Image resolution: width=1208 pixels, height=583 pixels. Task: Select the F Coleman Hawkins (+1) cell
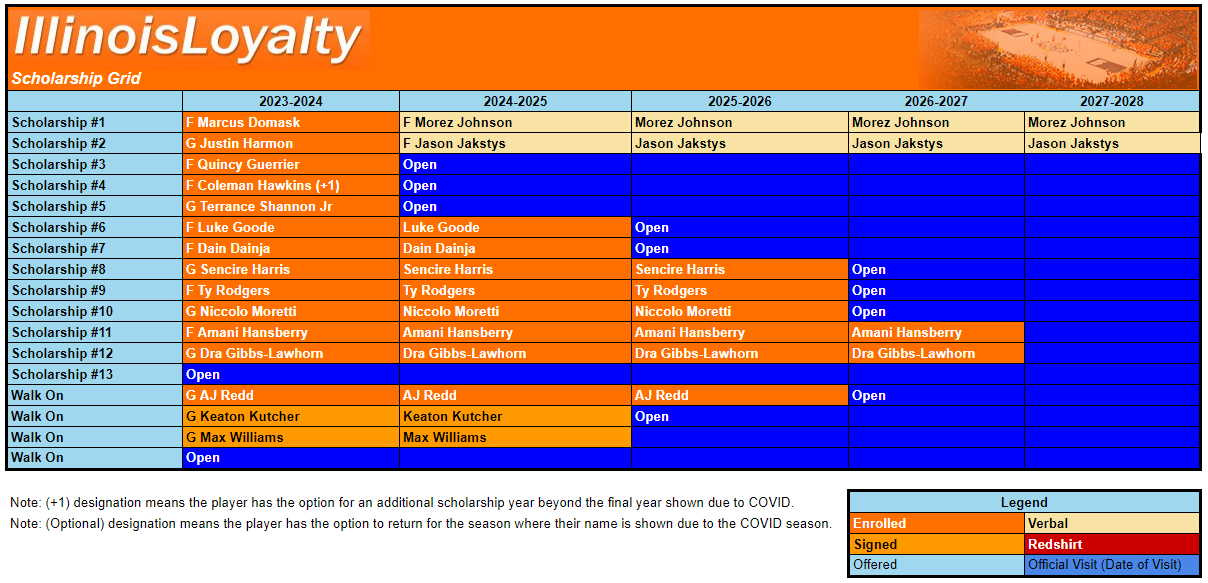pos(290,185)
